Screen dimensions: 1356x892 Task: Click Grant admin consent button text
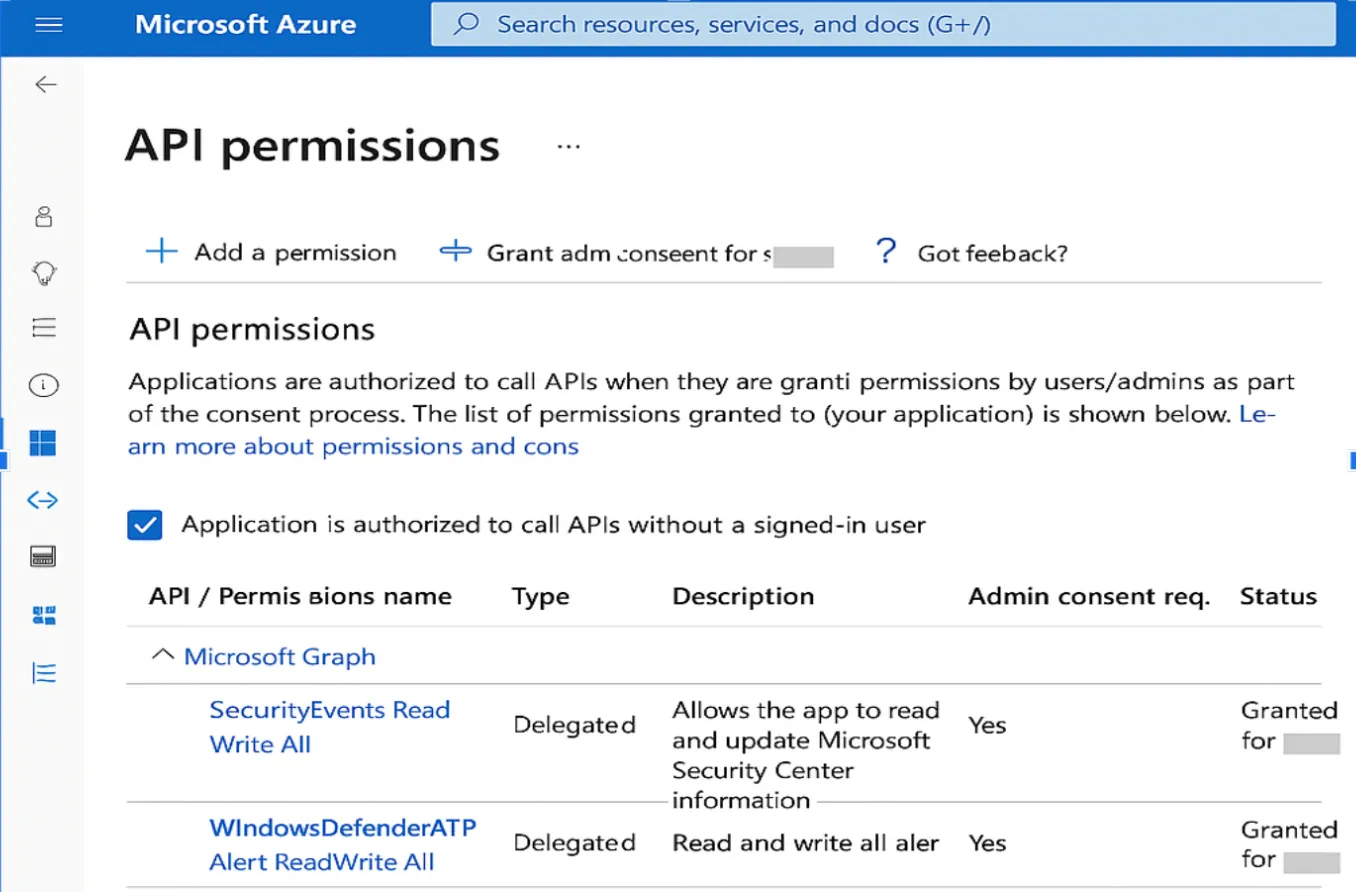[x=628, y=254]
